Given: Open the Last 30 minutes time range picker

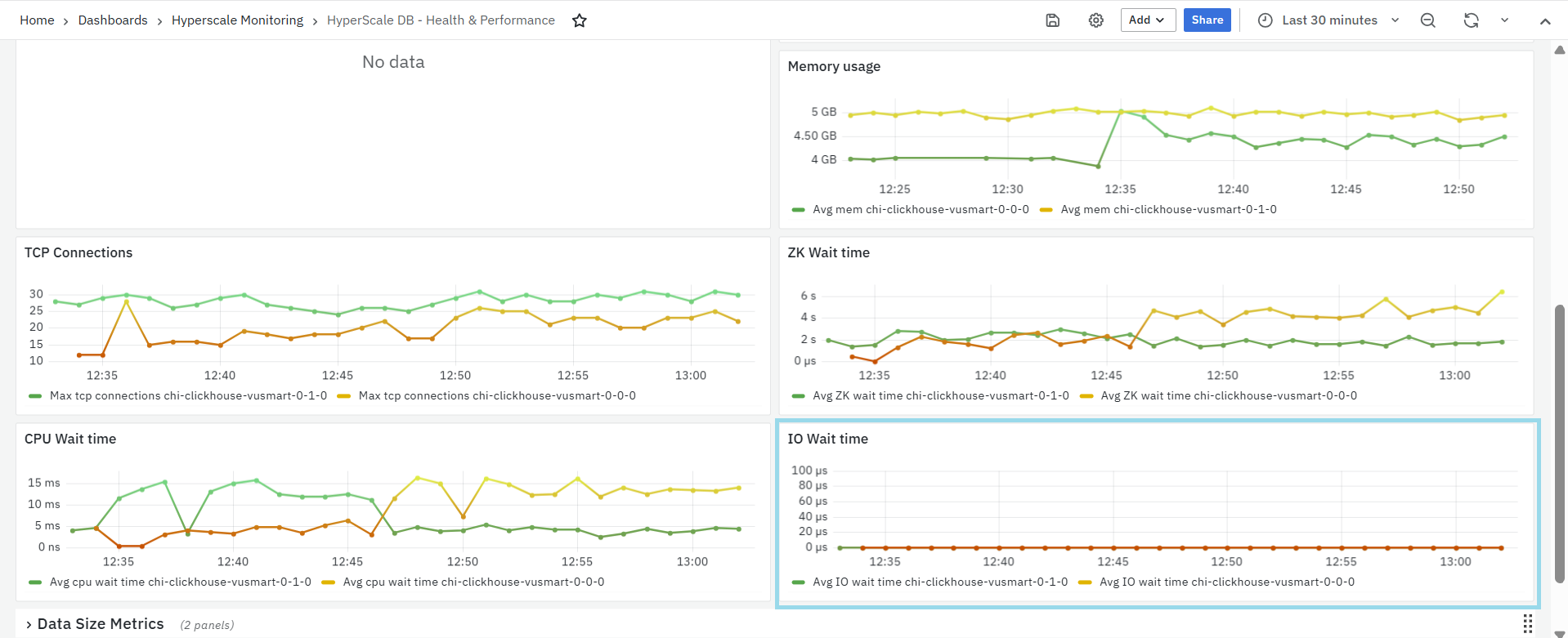Looking at the screenshot, I should tap(1329, 20).
